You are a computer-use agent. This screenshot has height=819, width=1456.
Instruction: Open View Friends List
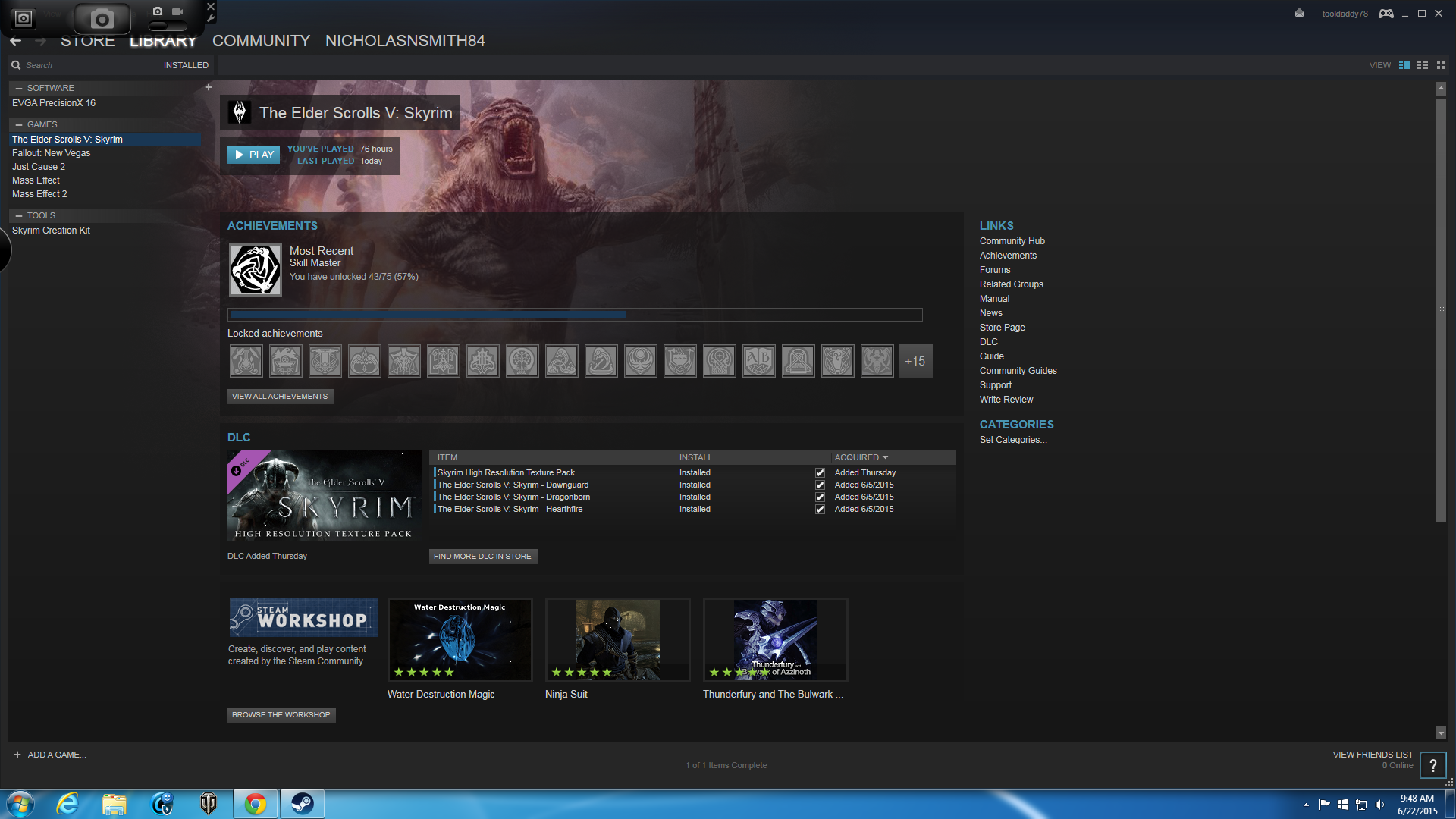pos(1373,755)
